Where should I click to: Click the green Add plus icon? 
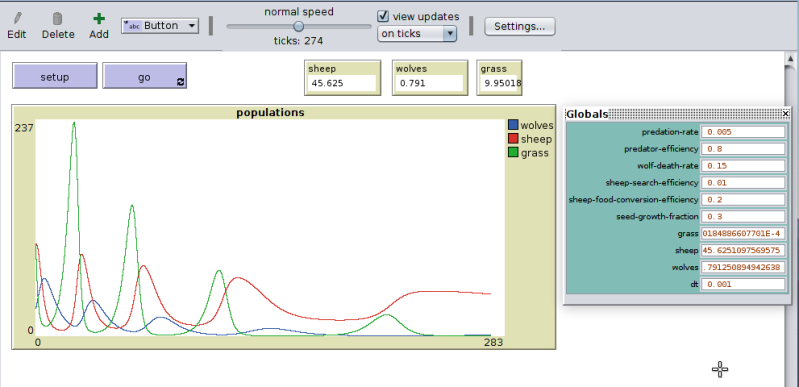pos(99,19)
